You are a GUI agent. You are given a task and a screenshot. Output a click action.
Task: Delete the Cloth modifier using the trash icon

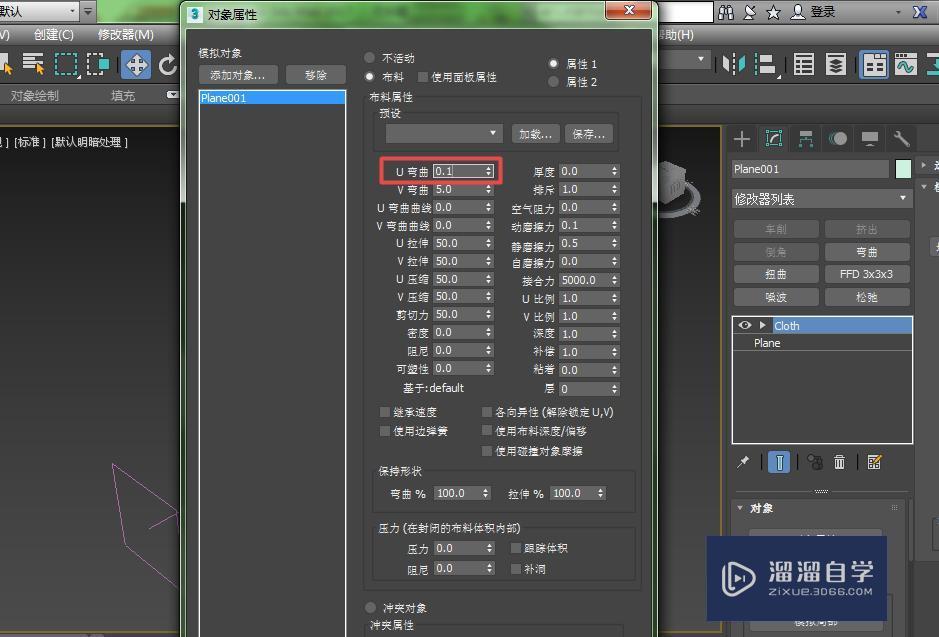pyautogui.click(x=839, y=462)
